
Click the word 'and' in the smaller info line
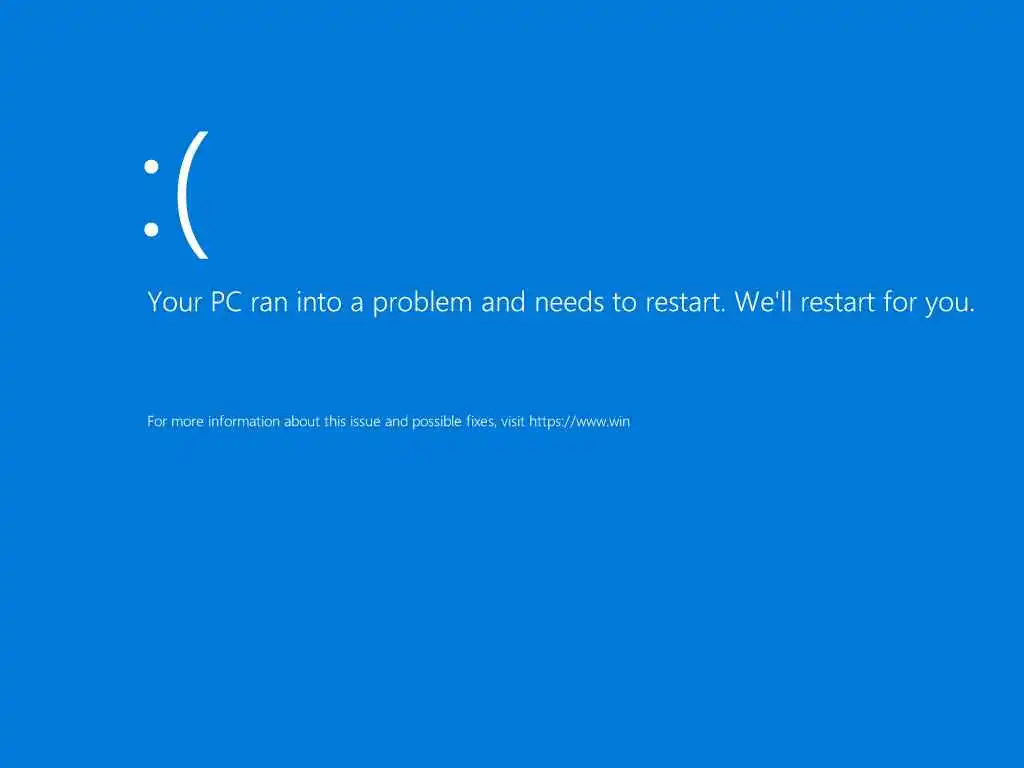(x=396, y=421)
